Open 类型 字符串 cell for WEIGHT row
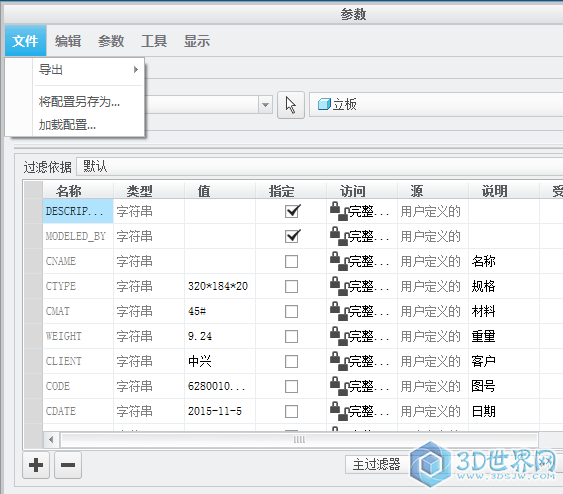This screenshot has height=494, width=563. pyautogui.click(x=149, y=336)
